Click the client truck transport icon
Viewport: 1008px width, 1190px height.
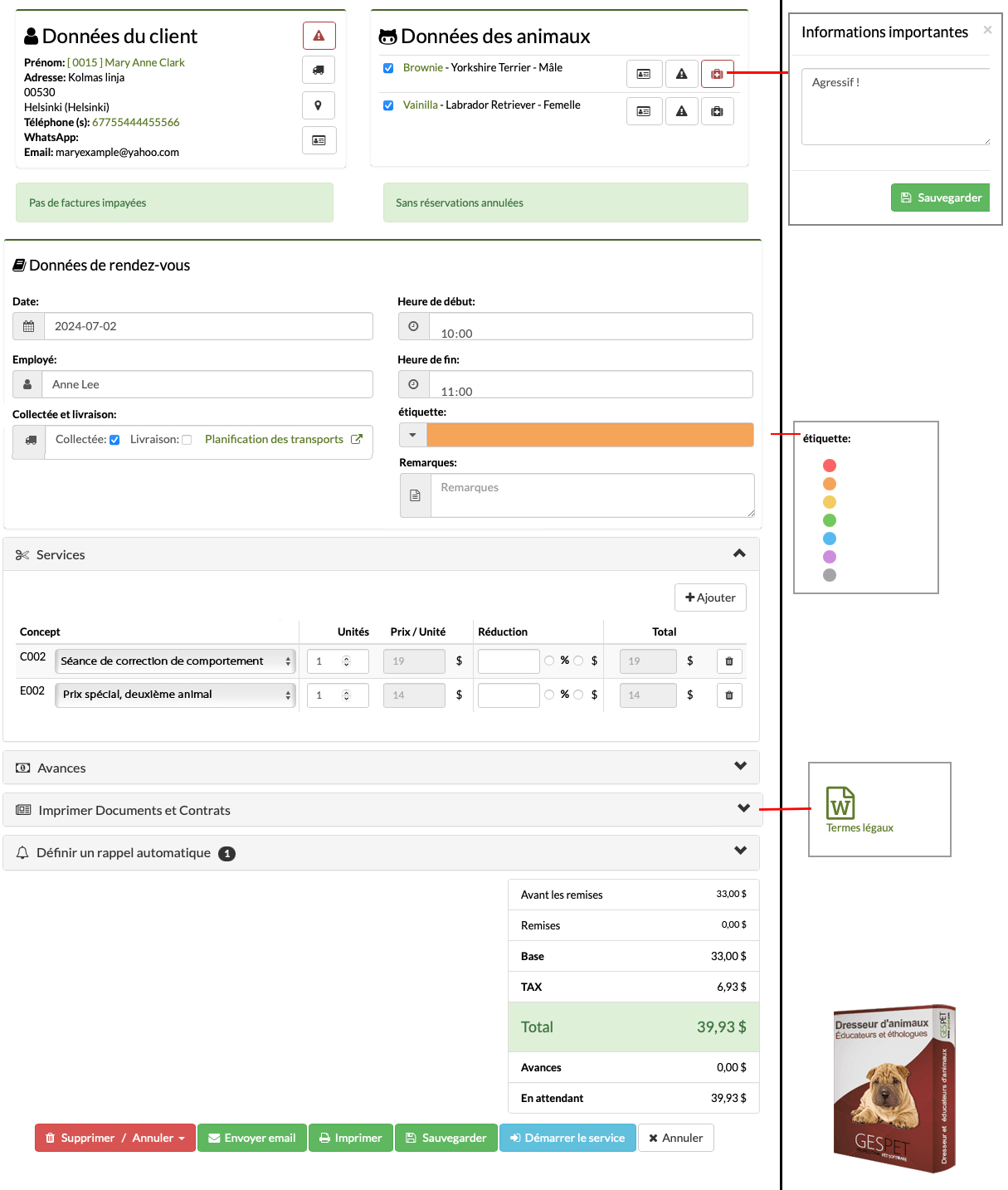(319, 71)
